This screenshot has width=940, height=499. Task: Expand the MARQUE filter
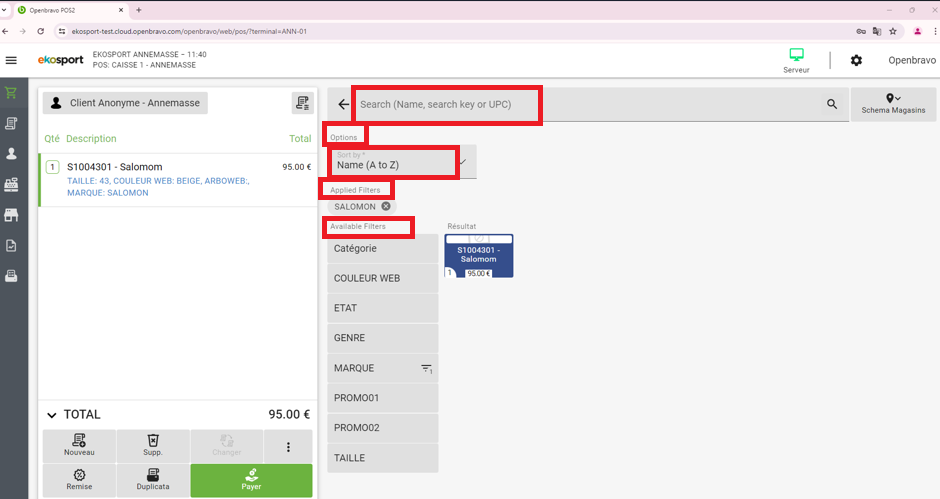coord(382,368)
